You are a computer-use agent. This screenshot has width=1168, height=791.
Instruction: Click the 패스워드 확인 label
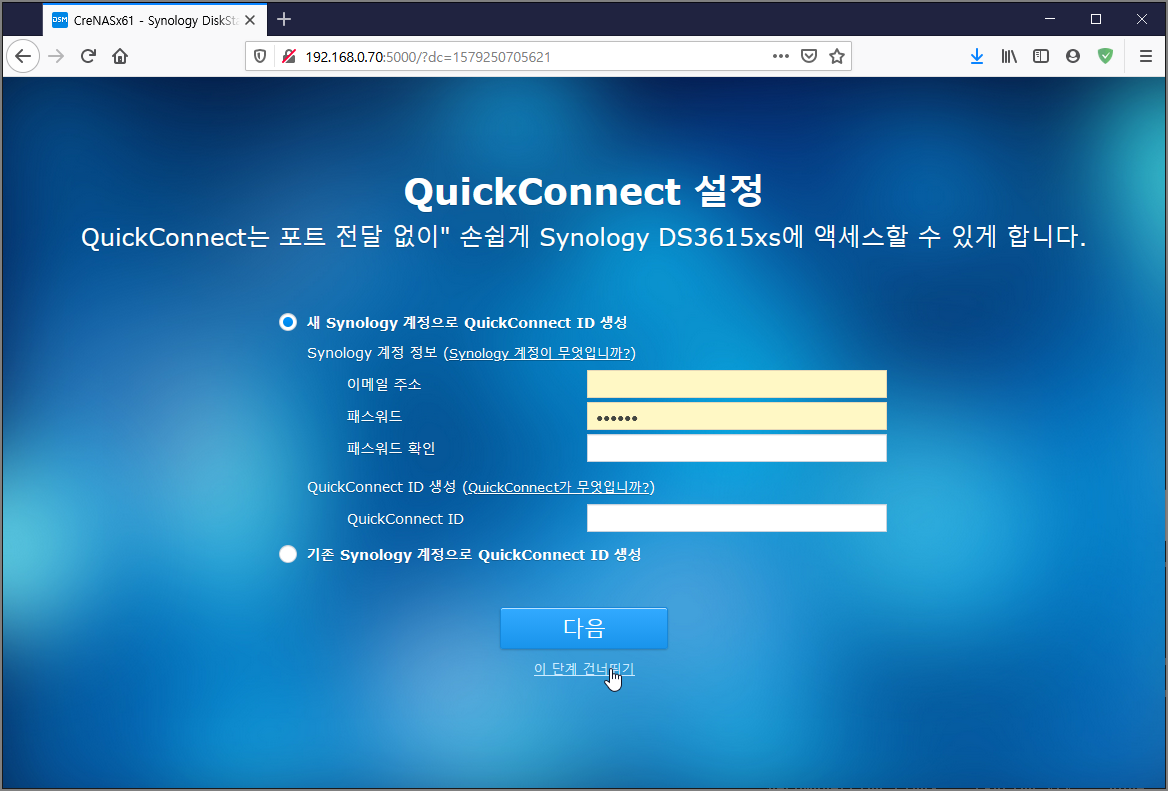click(391, 448)
